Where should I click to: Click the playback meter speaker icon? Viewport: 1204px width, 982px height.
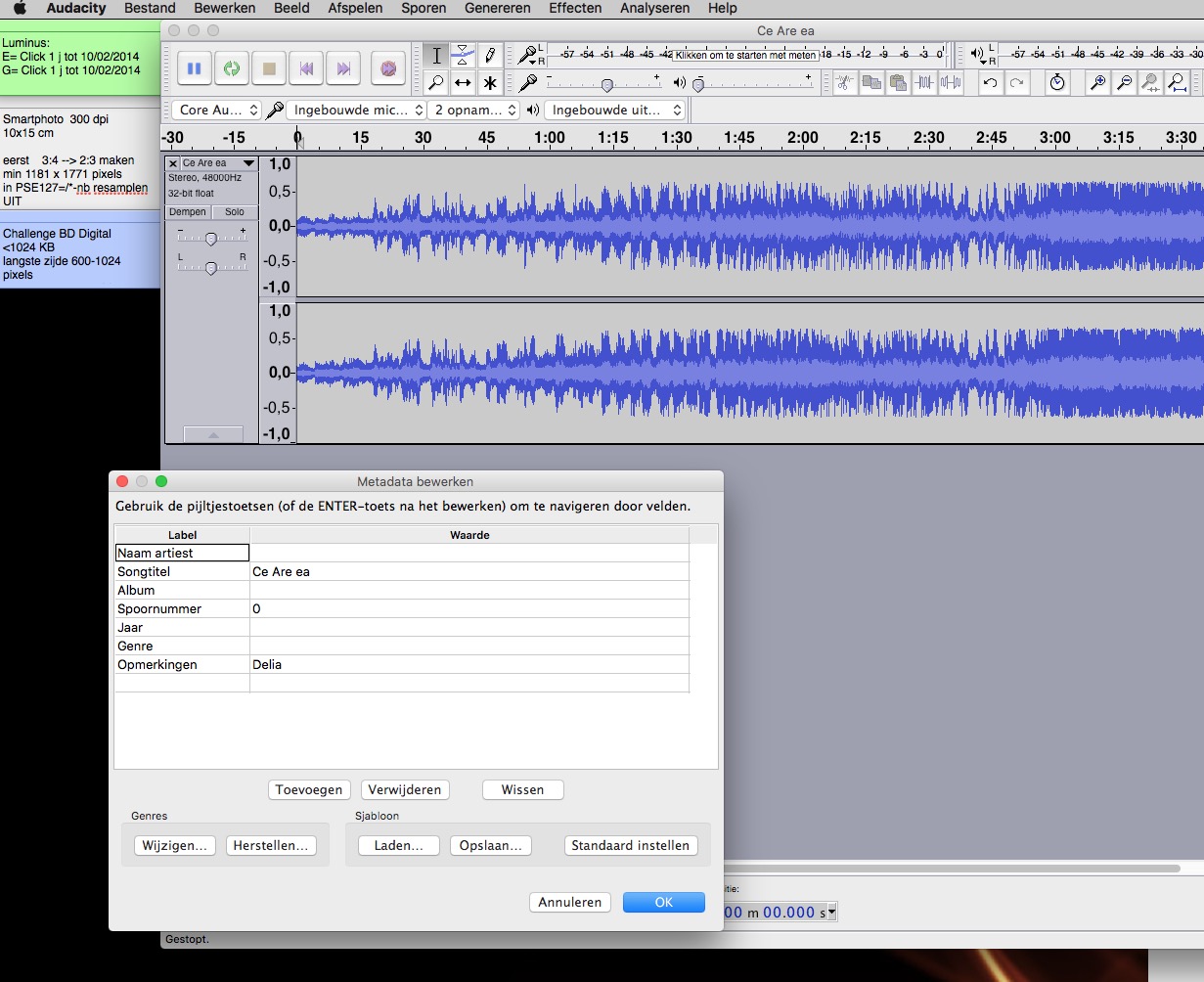pos(978,55)
